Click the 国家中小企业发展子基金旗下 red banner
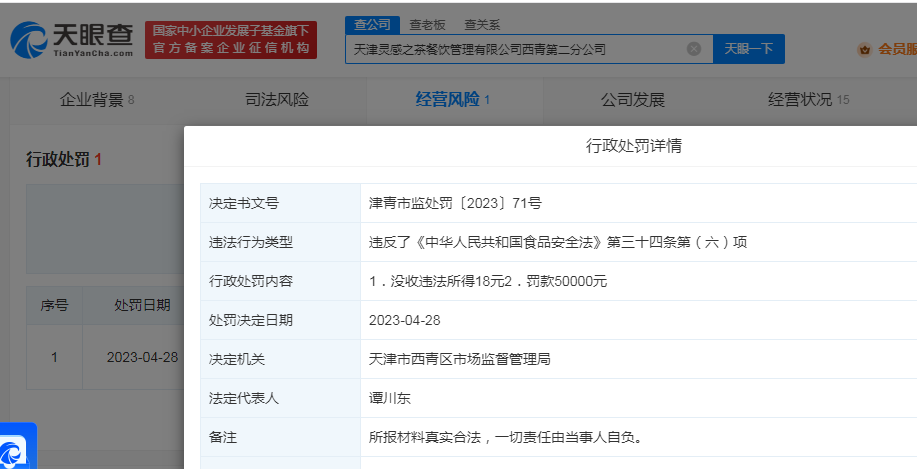Viewport: 917px width, 469px height. (231, 40)
